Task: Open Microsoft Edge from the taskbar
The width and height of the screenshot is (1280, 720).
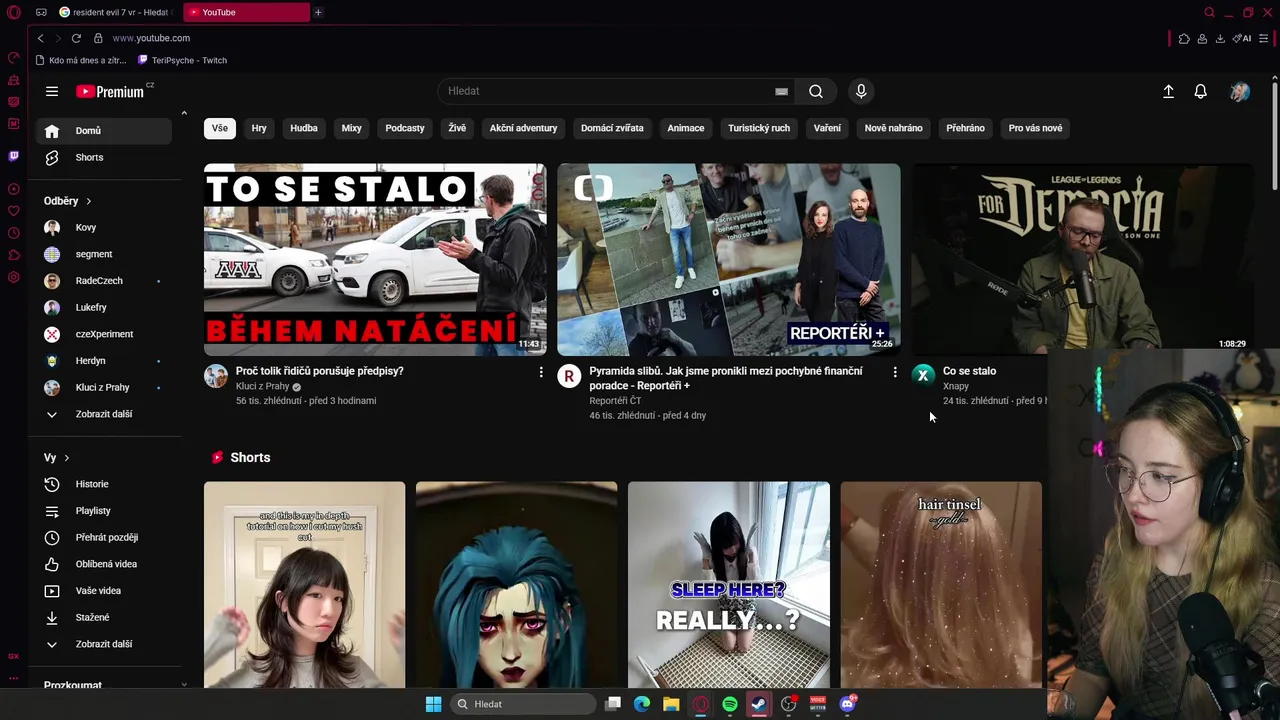Action: click(x=642, y=704)
